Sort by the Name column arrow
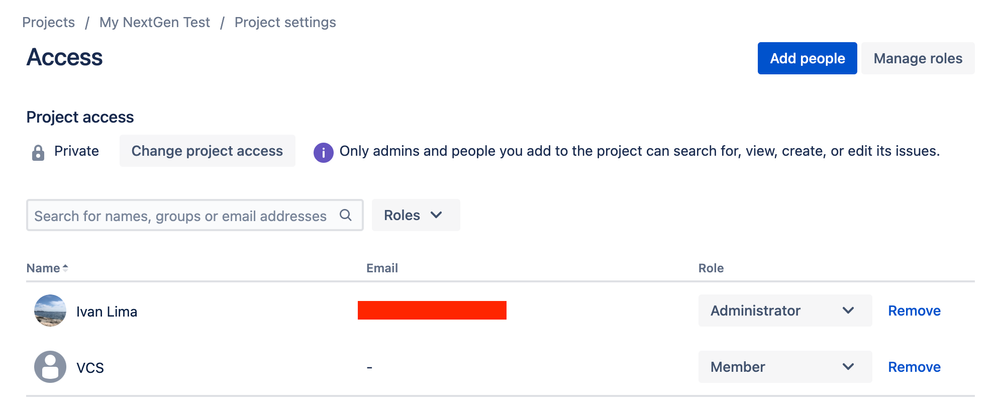The image size is (999, 412). [65, 268]
